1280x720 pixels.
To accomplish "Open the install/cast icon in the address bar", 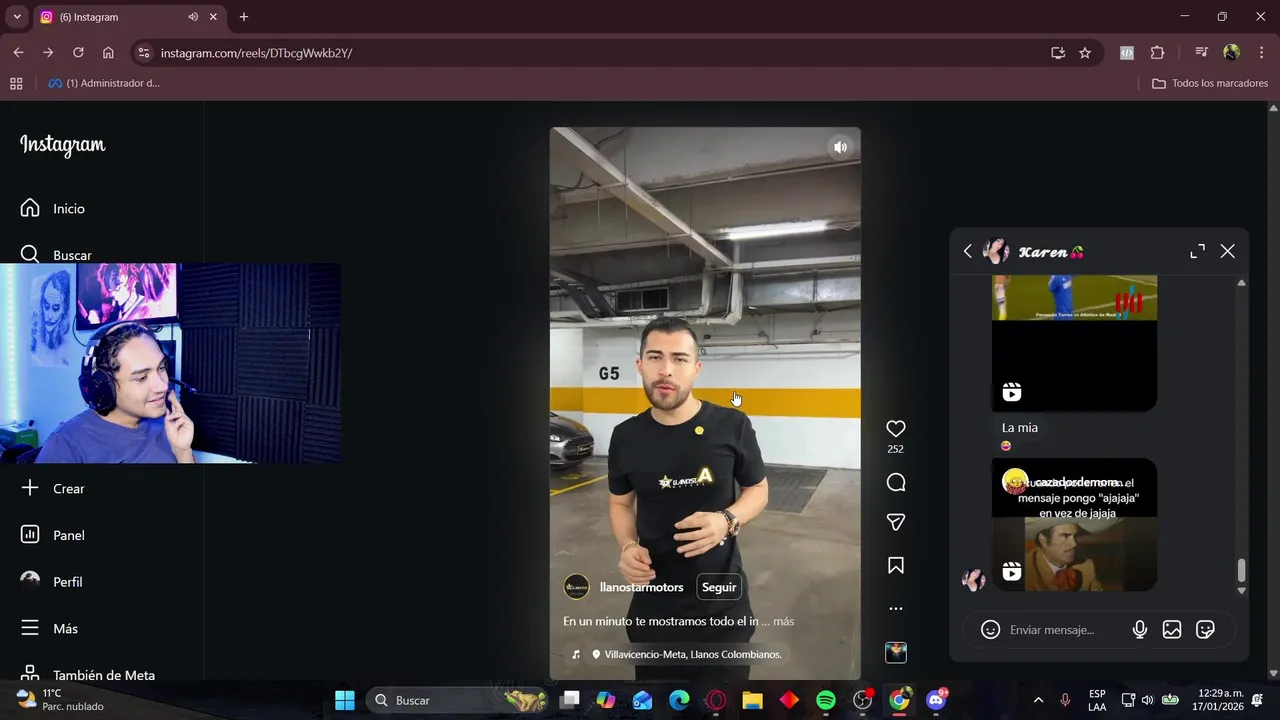I will click(x=1058, y=53).
